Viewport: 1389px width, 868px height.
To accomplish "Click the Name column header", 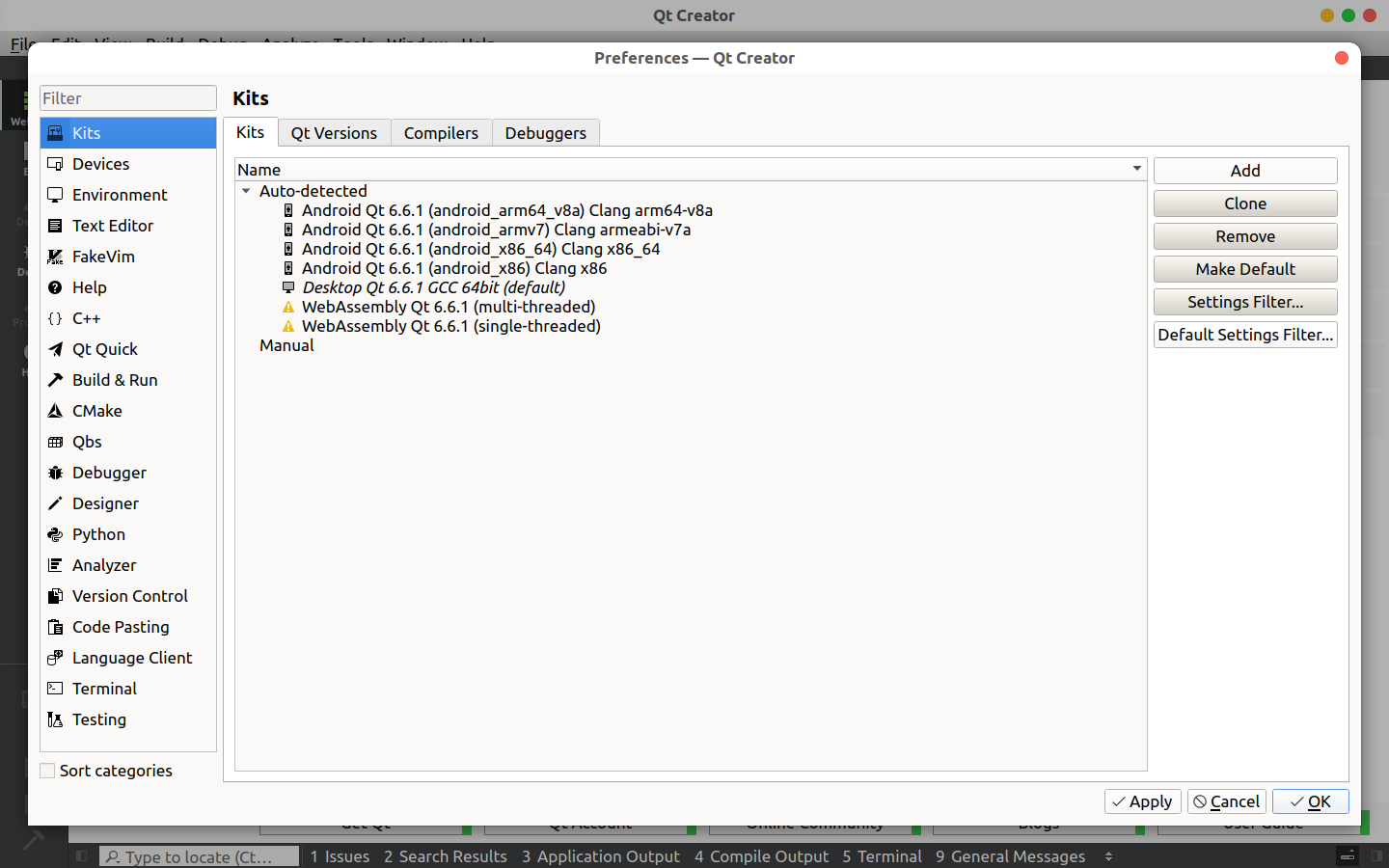I will (691, 170).
